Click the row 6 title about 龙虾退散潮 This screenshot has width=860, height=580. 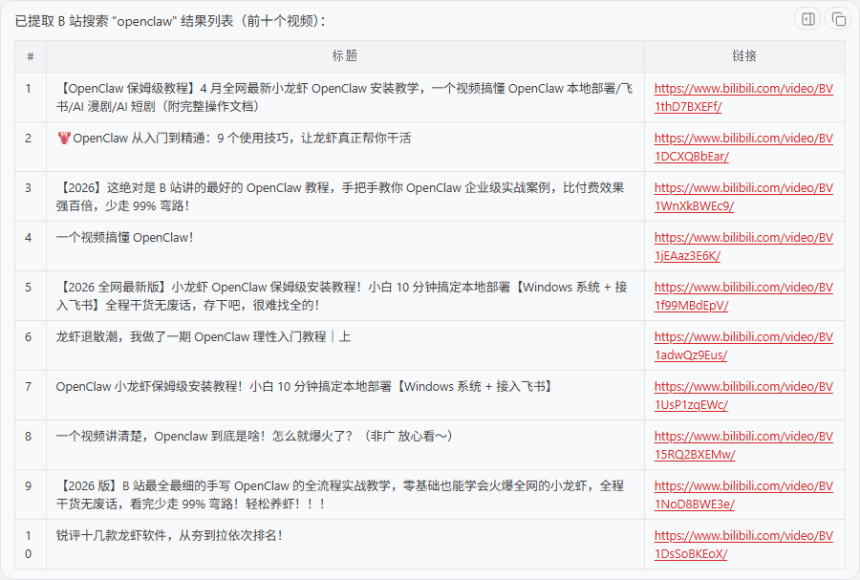point(203,337)
